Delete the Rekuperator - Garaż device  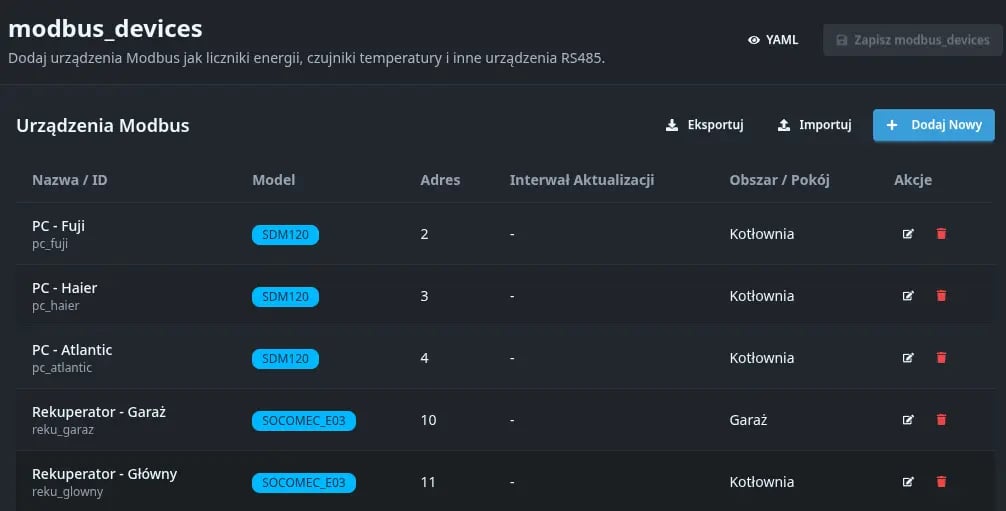(x=941, y=420)
